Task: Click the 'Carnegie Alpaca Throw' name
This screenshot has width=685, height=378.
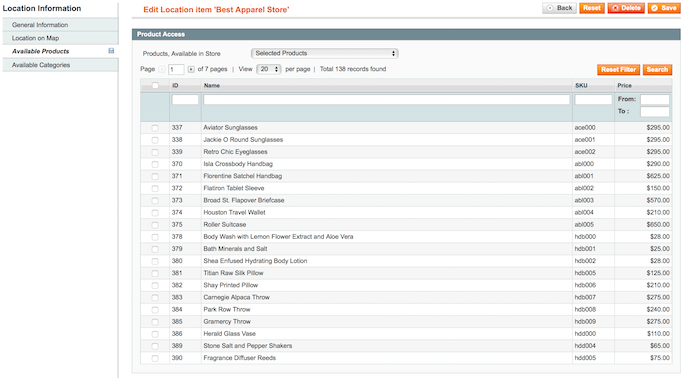Action: 236,297
